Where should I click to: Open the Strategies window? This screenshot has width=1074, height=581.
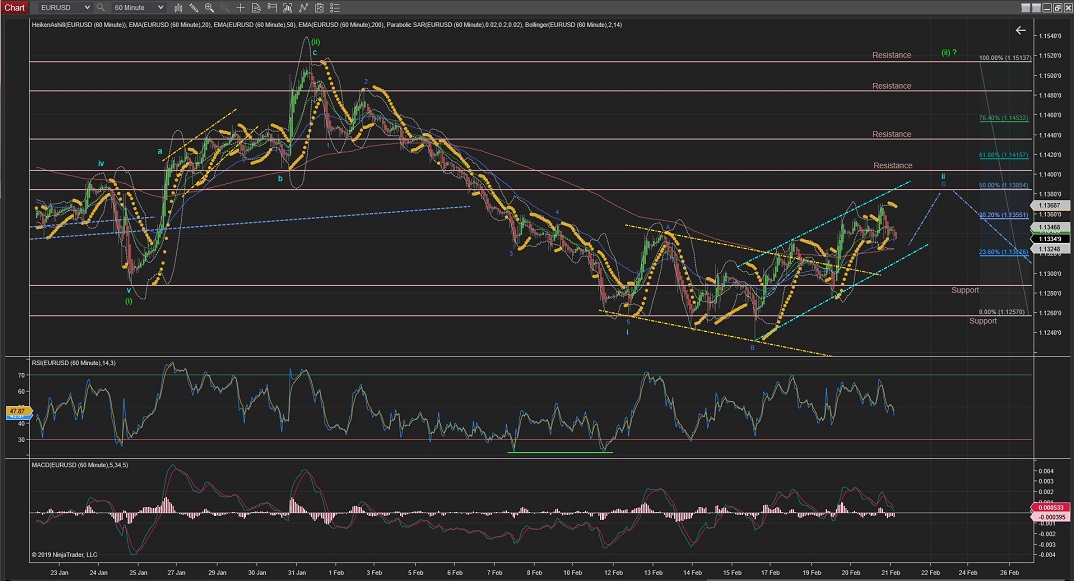click(x=319, y=7)
